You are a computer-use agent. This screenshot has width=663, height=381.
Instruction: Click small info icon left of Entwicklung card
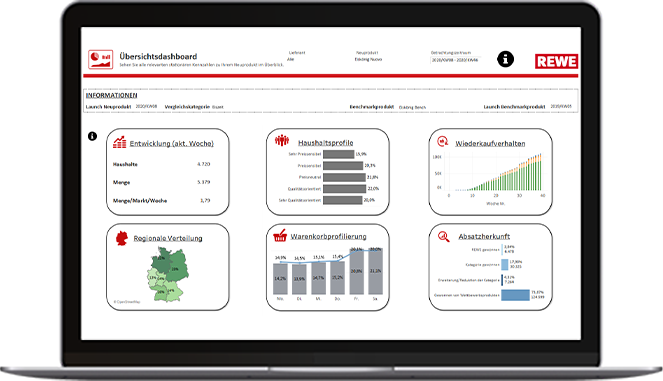click(92, 136)
